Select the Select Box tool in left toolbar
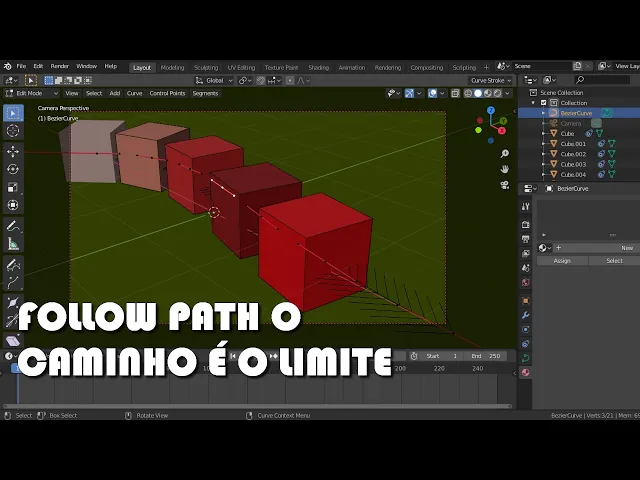Screen dimensions: 640x480 tap(13, 113)
